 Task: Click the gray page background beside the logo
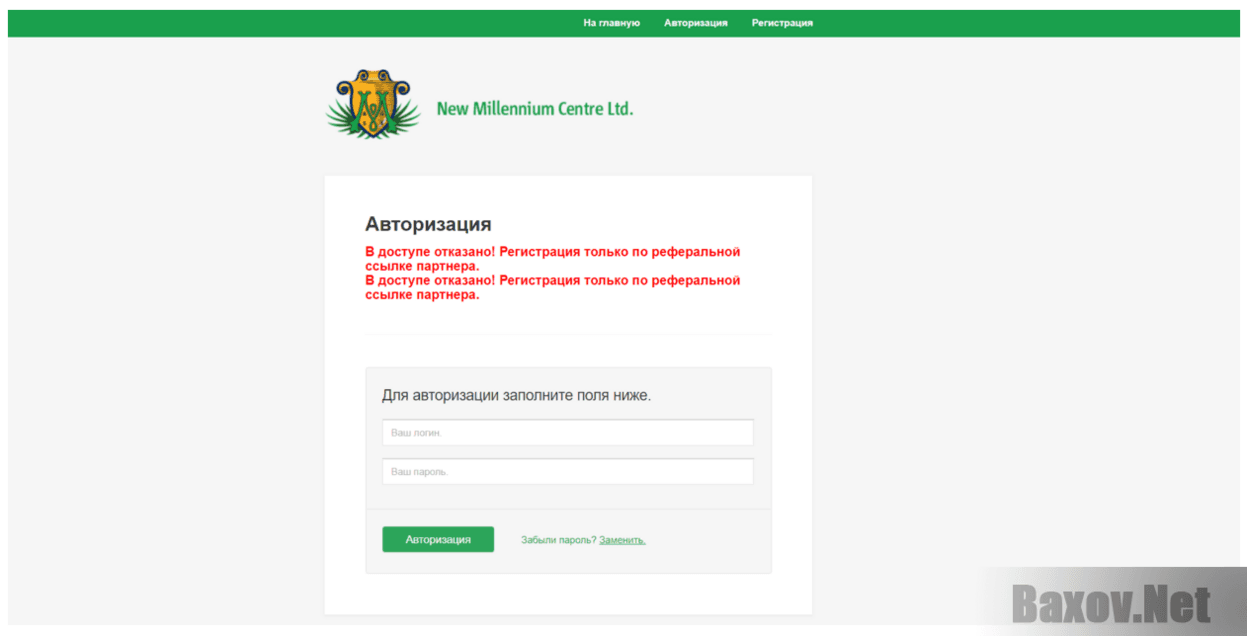(900, 105)
